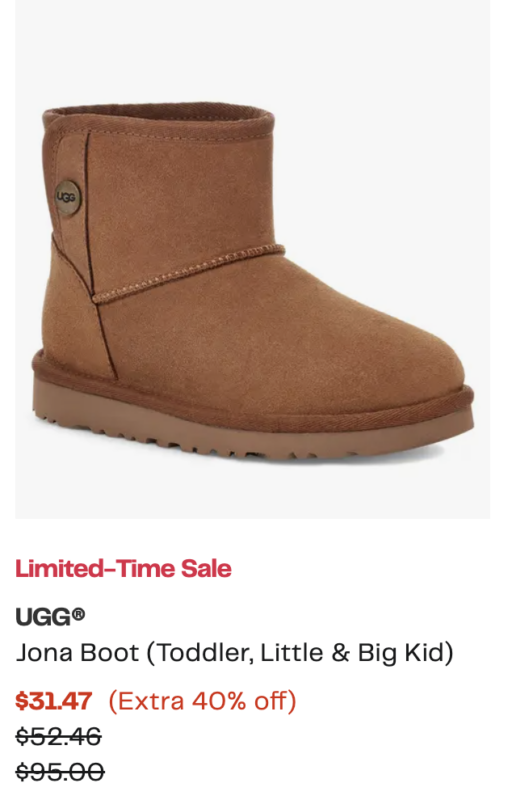Click the Limited-Time Sale label
The height and width of the screenshot is (800, 512).
[x=123, y=568]
